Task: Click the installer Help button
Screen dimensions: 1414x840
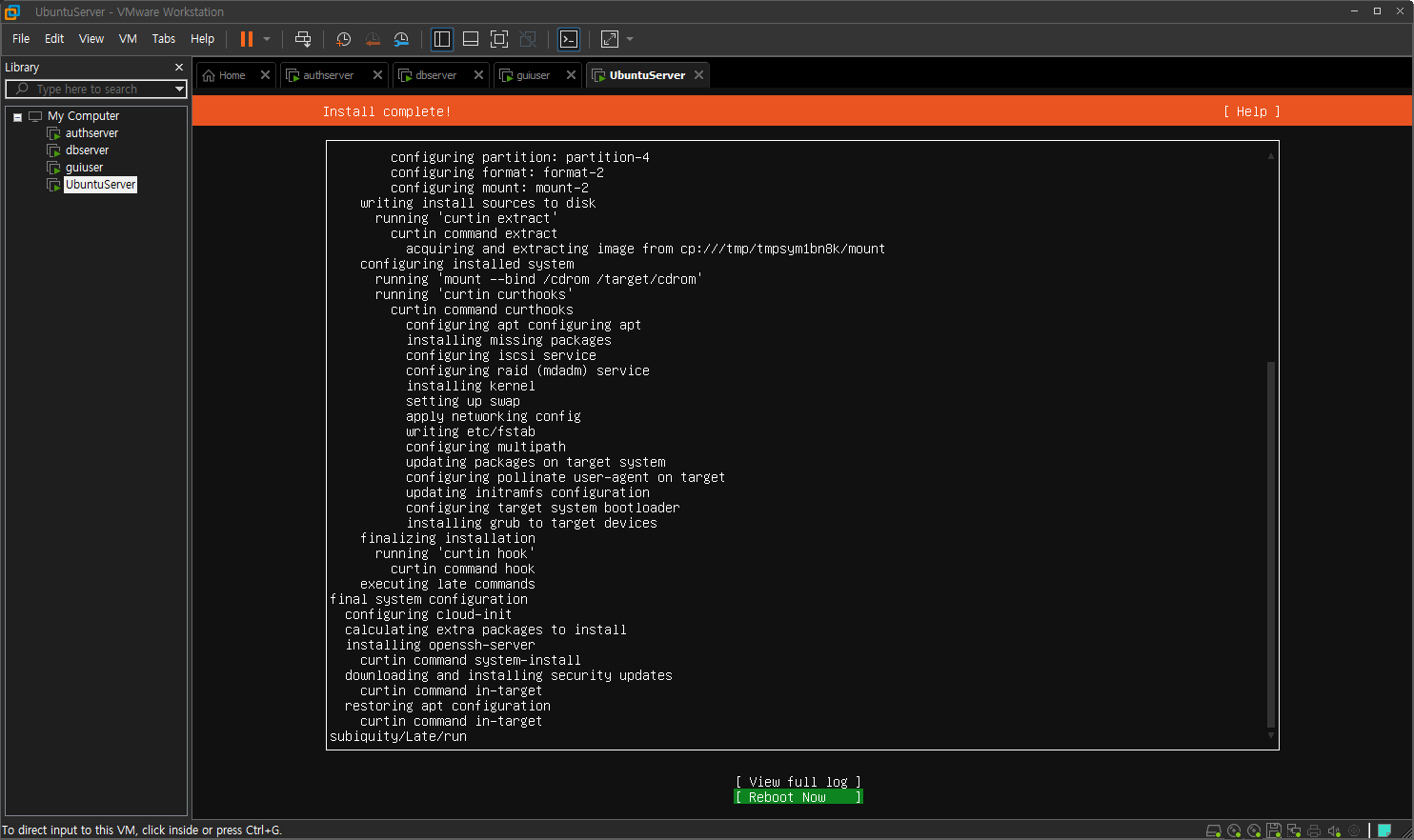Action: [1251, 111]
